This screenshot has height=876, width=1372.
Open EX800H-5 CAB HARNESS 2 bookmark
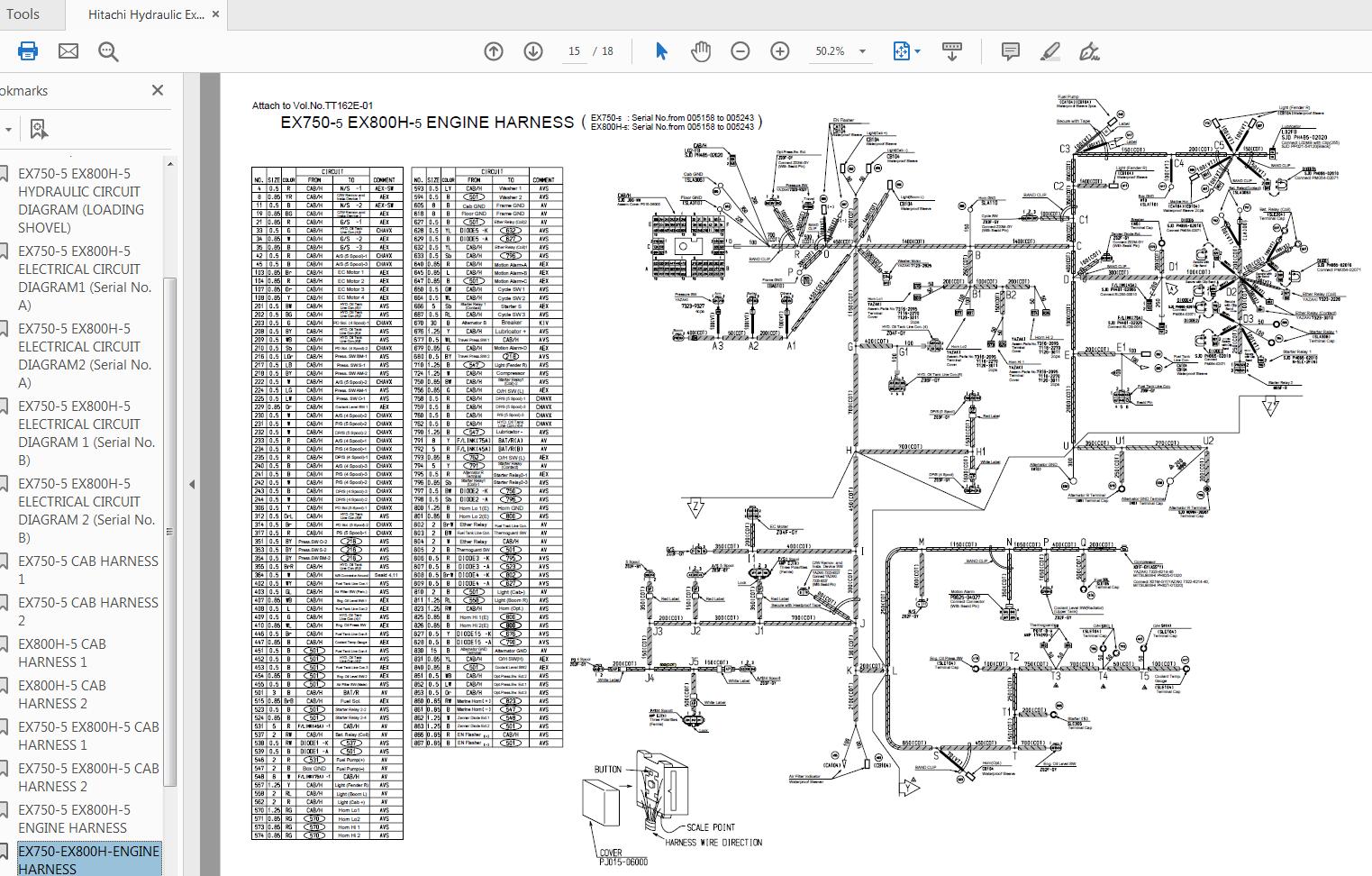[62, 694]
